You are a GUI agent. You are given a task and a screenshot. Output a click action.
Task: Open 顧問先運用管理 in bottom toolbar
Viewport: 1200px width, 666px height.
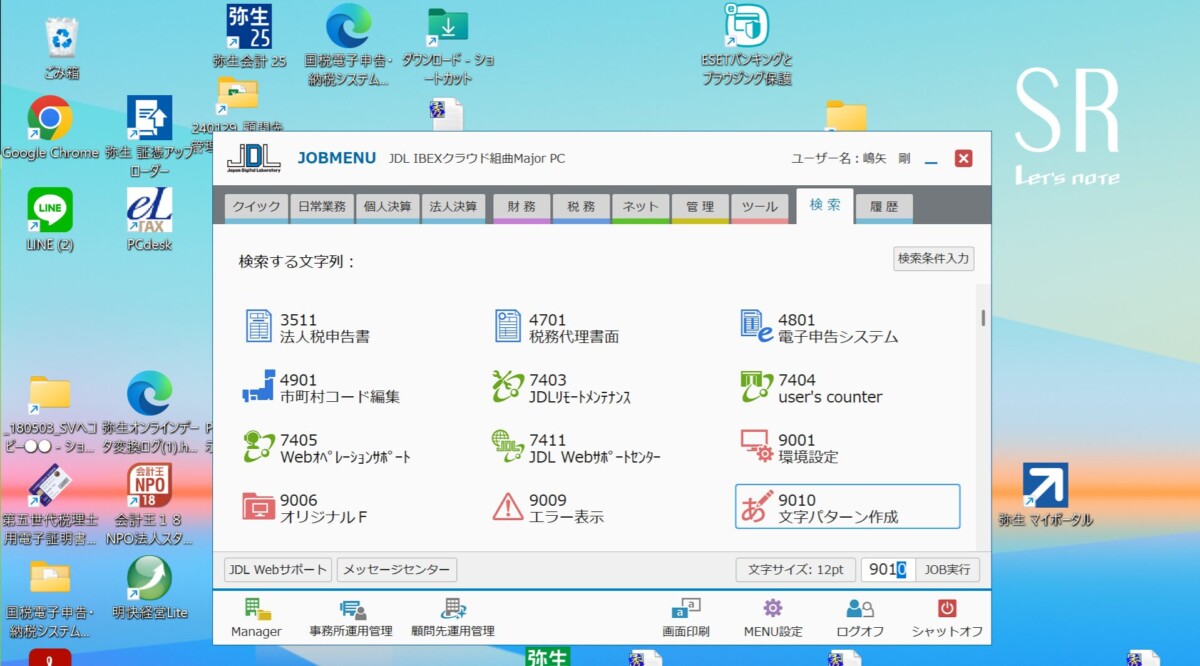453,618
